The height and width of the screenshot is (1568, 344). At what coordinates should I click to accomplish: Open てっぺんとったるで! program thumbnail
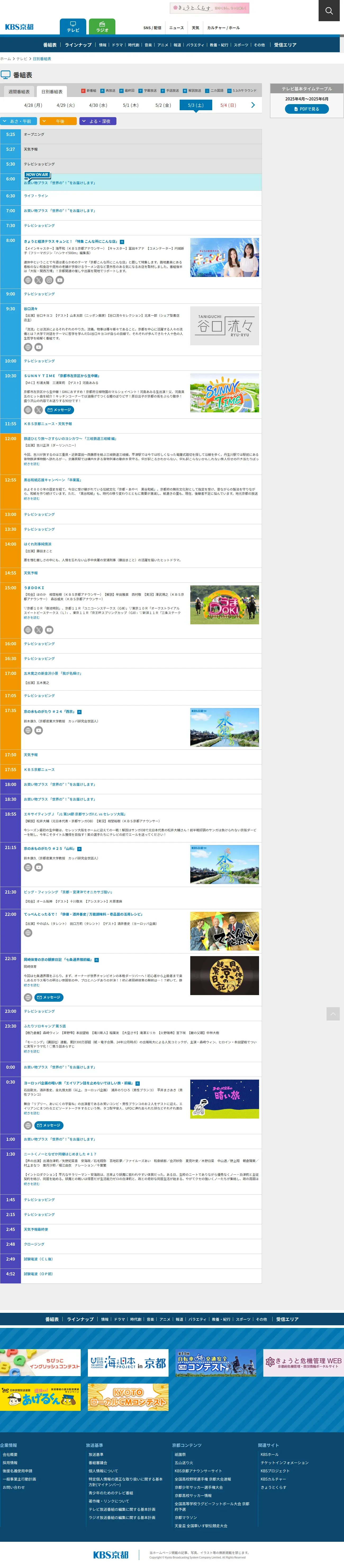coord(224,931)
